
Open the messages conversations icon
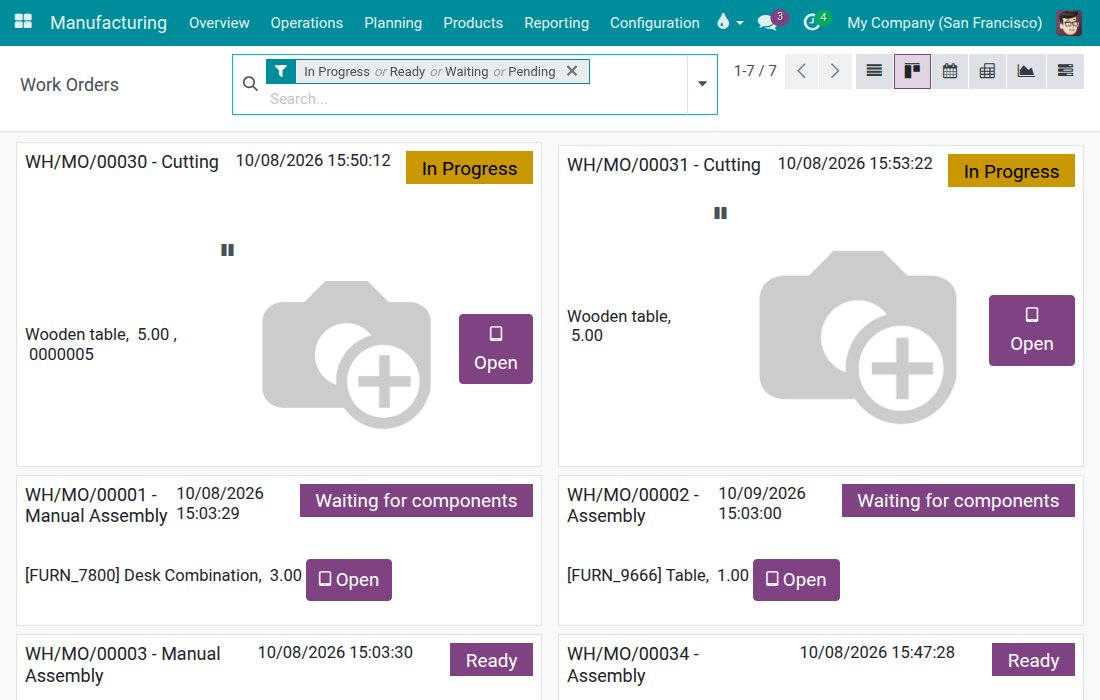pyautogui.click(x=767, y=22)
